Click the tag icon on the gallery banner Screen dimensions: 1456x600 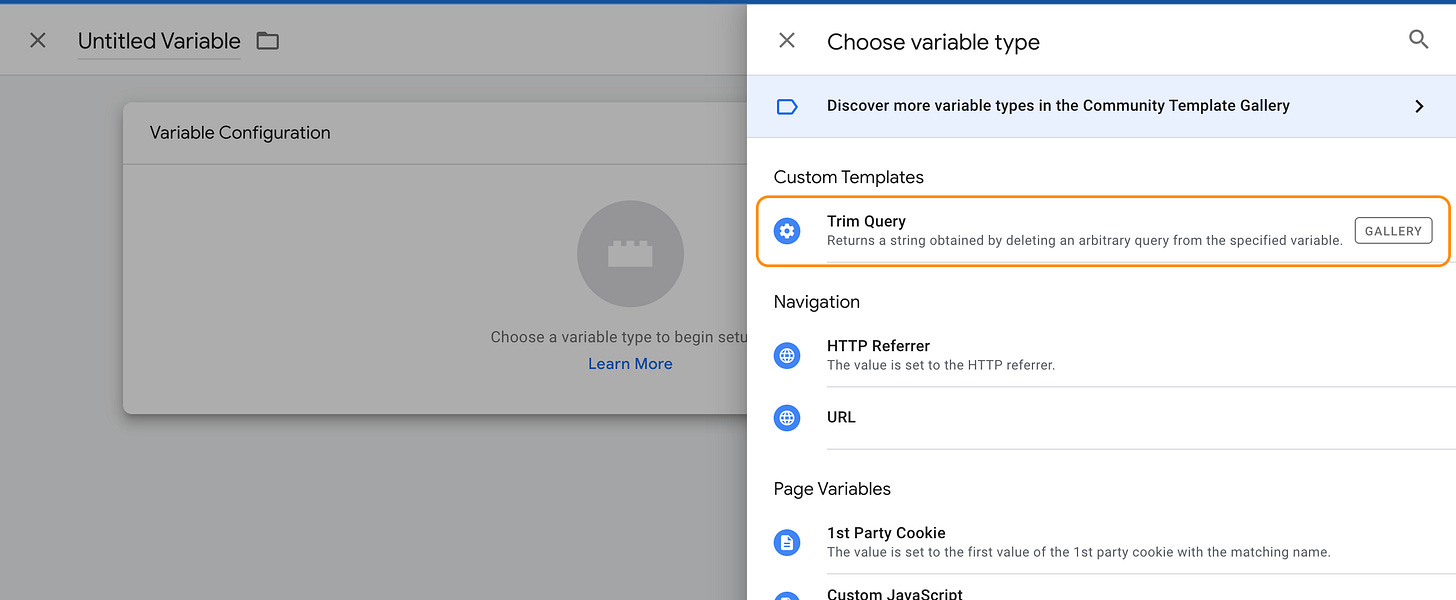(787, 105)
